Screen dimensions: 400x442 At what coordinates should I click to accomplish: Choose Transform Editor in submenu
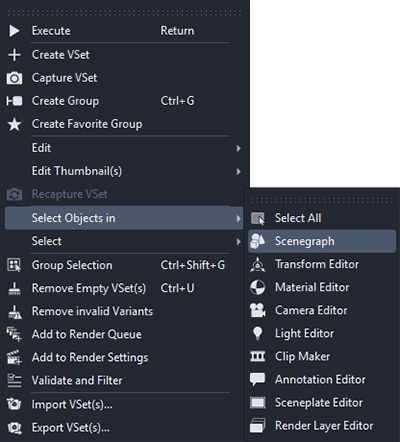tap(322, 264)
